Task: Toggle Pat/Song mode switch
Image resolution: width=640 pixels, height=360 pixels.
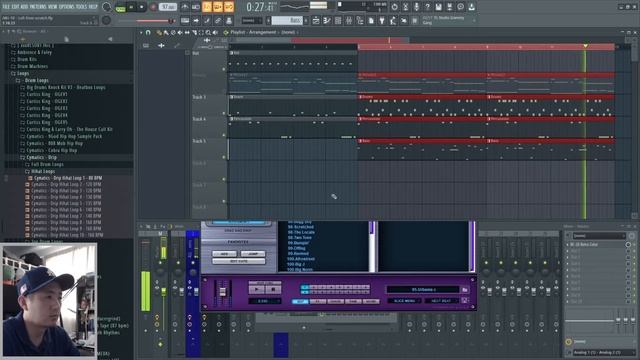Action: click(x=120, y=7)
